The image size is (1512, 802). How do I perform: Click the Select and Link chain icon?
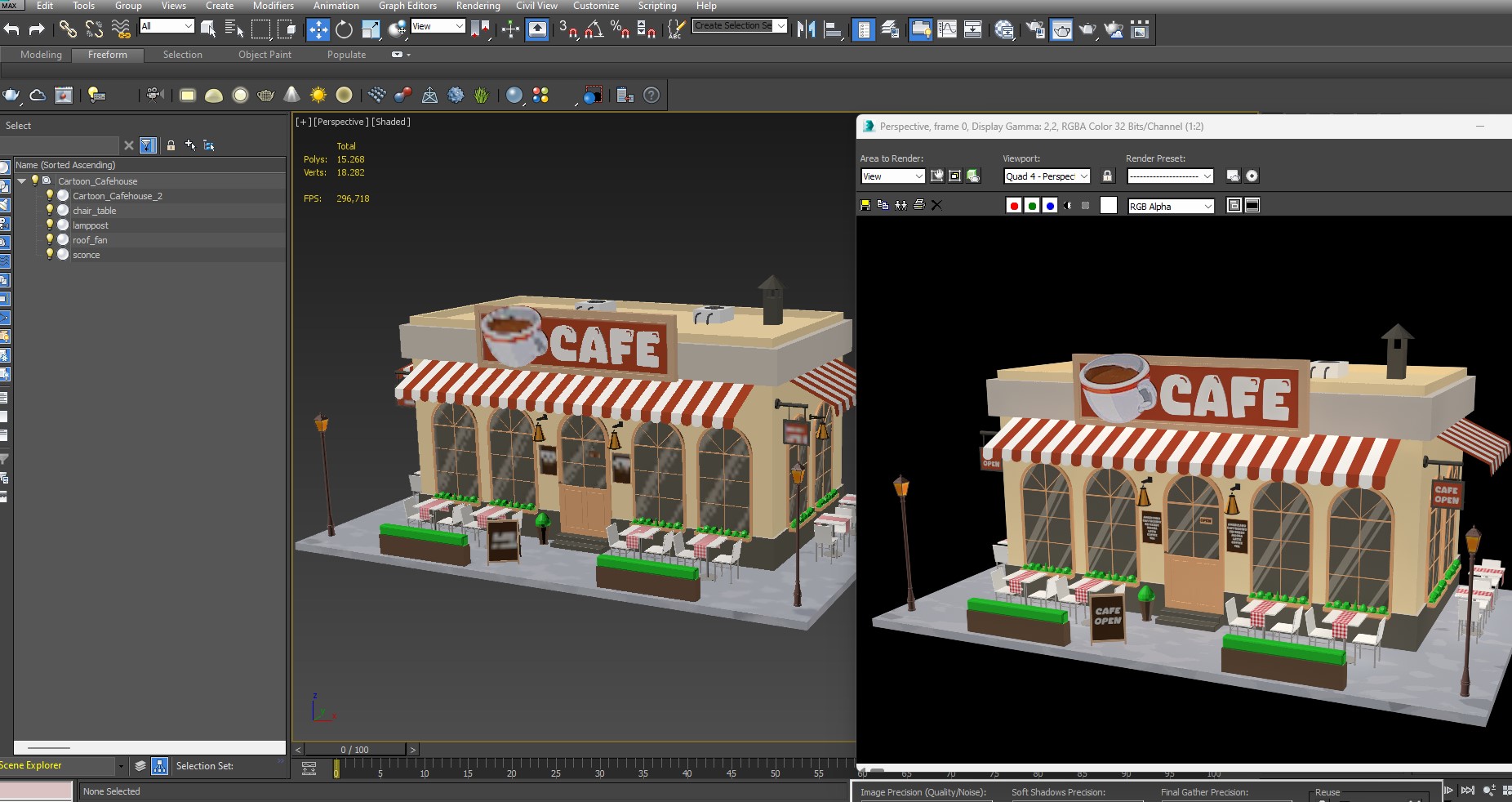(67, 30)
